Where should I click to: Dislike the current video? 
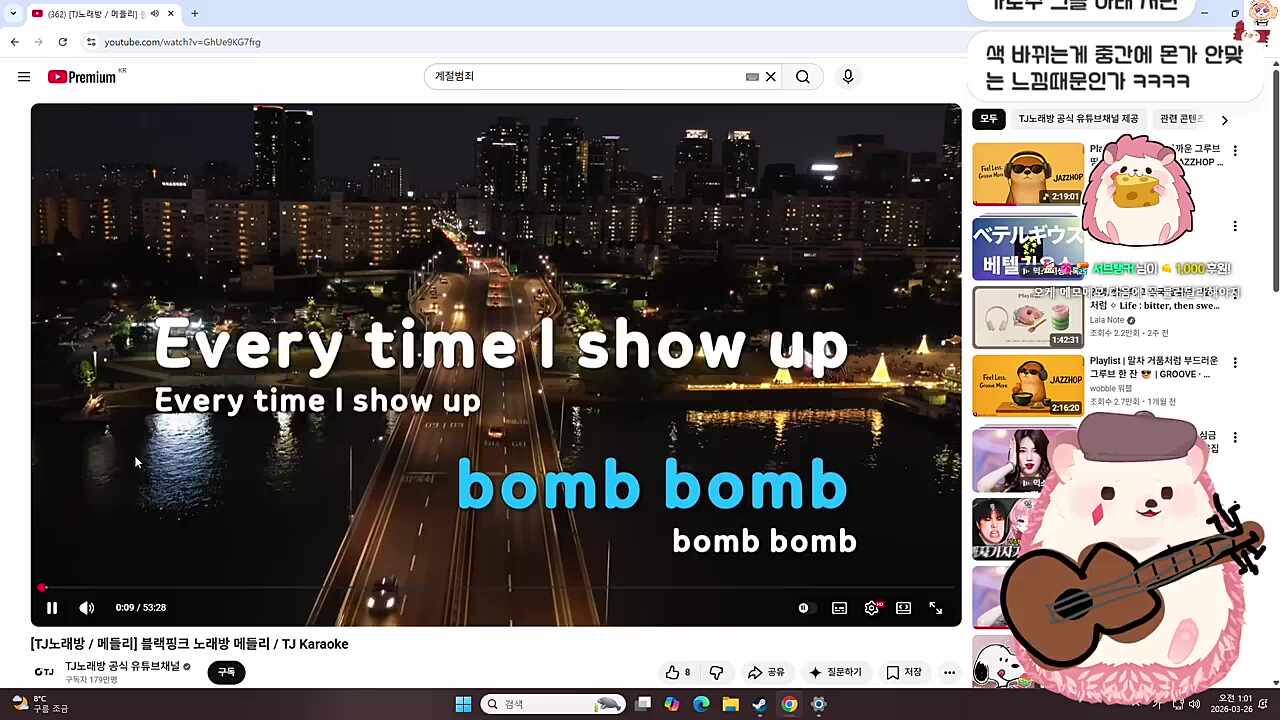[x=716, y=673]
